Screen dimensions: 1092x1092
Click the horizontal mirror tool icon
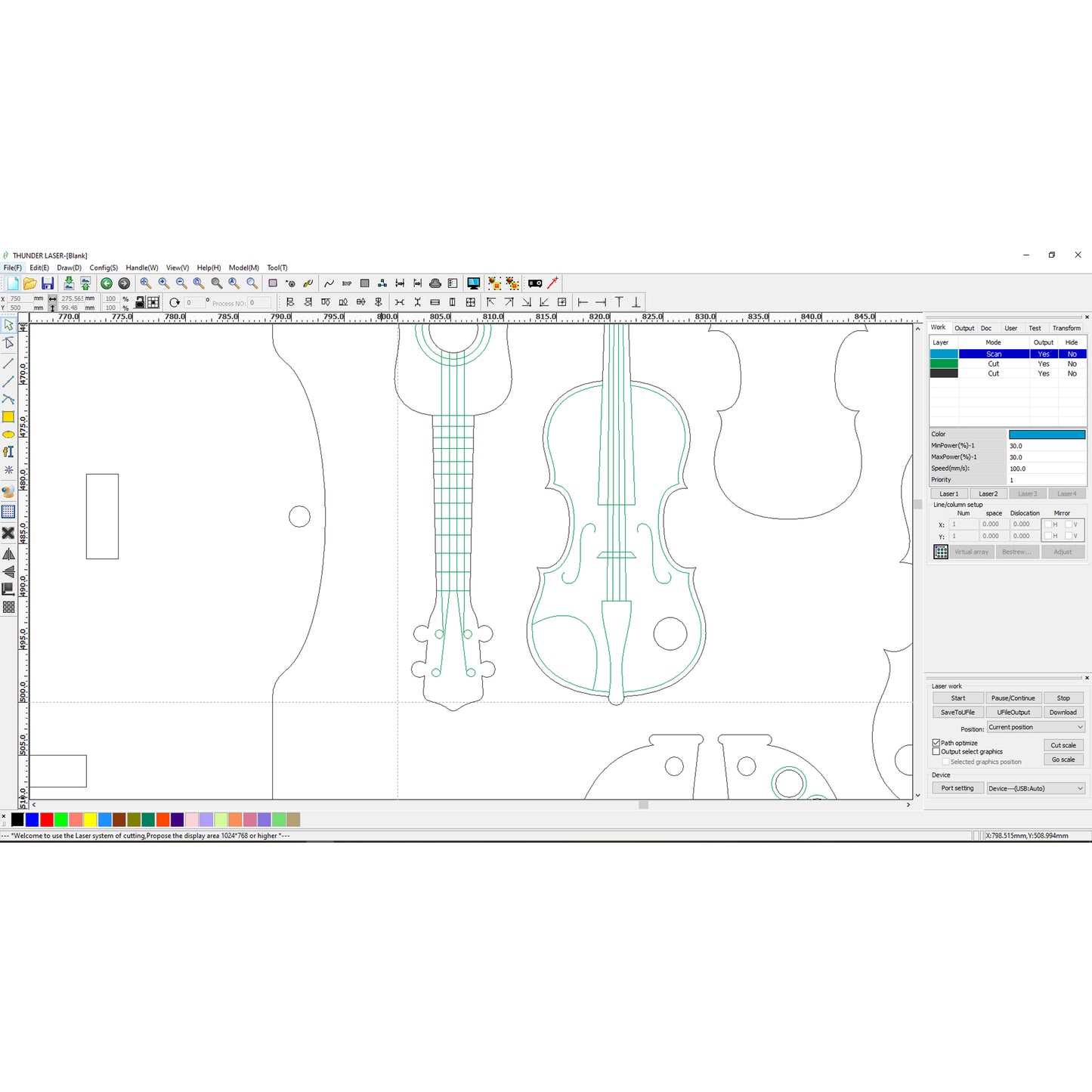[x=8, y=554]
